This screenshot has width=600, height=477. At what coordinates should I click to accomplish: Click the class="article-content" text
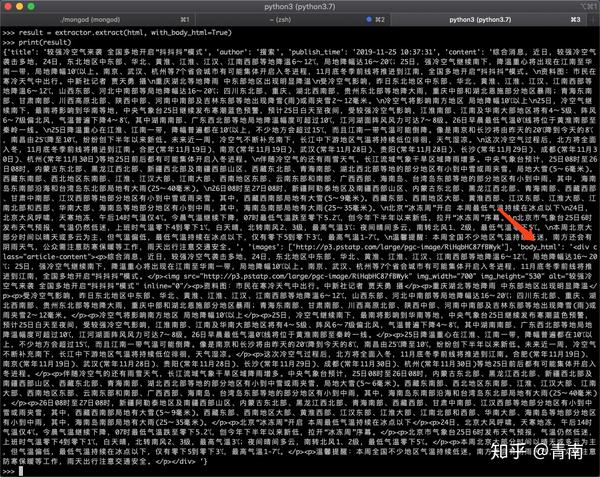point(49,257)
